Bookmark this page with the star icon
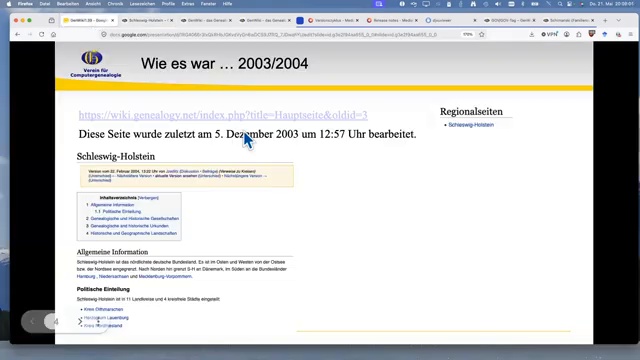640x360 pixels. [x=482, y=35]
